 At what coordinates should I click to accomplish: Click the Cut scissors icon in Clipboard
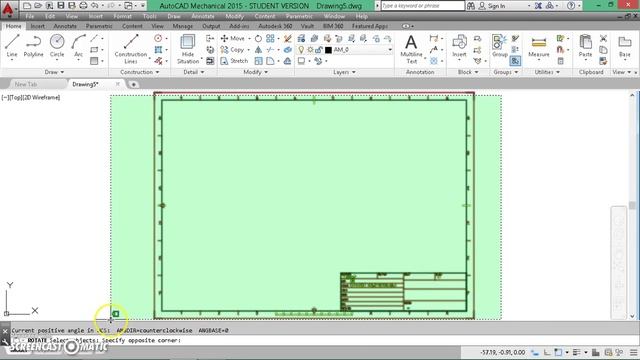click(603, 38)
